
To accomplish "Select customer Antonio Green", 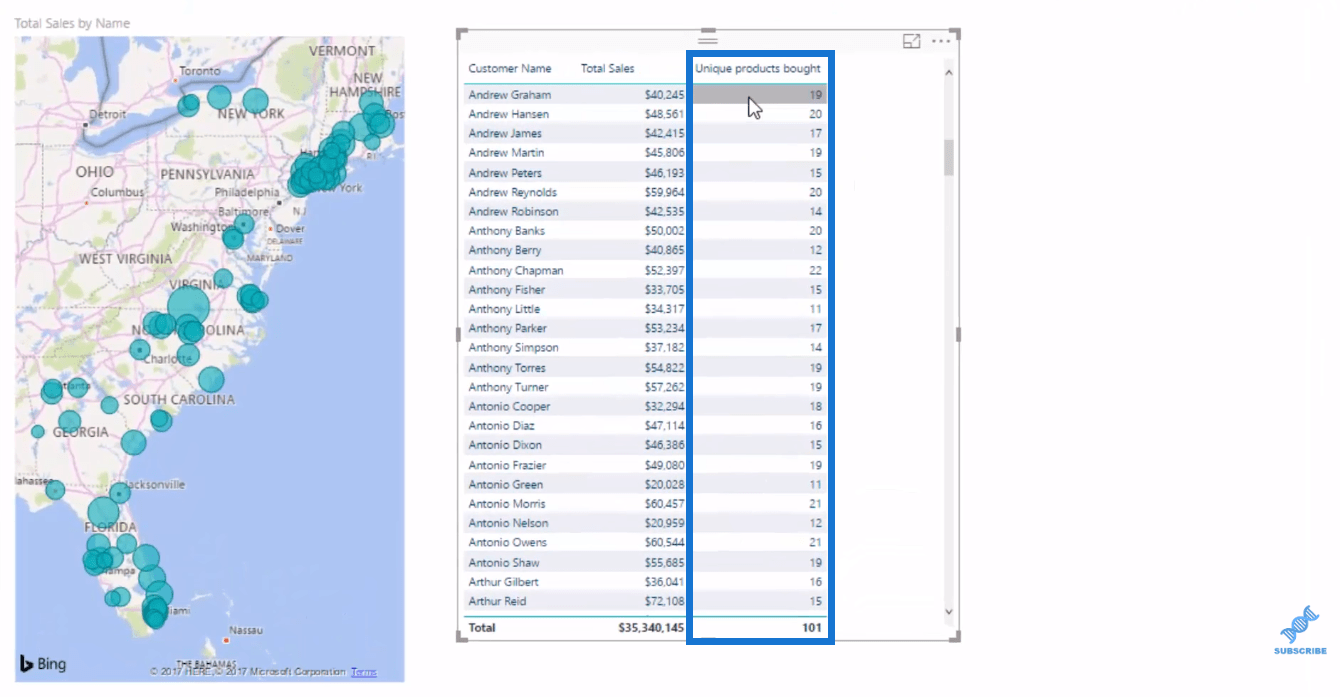I will pyautogui.click(x=506, y=485).
